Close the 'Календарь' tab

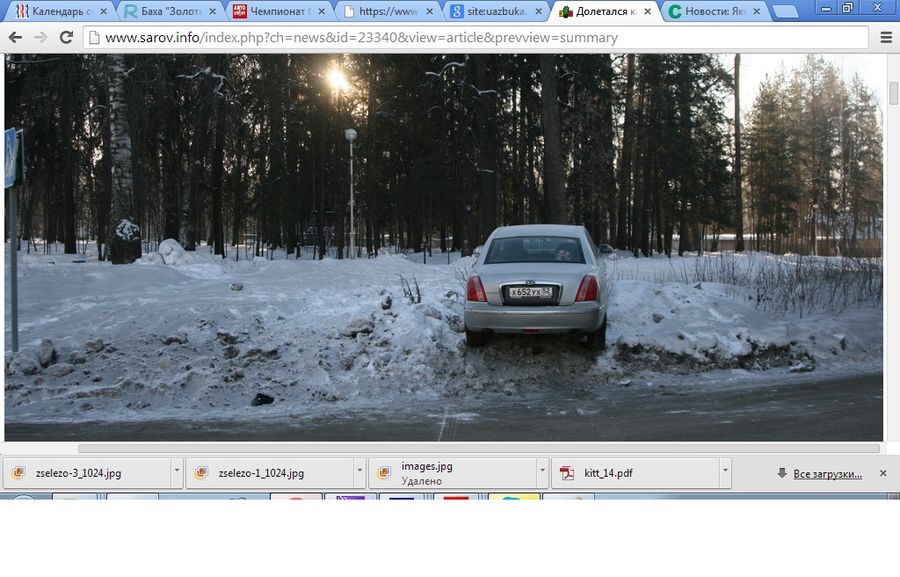[x=103, y=12]
